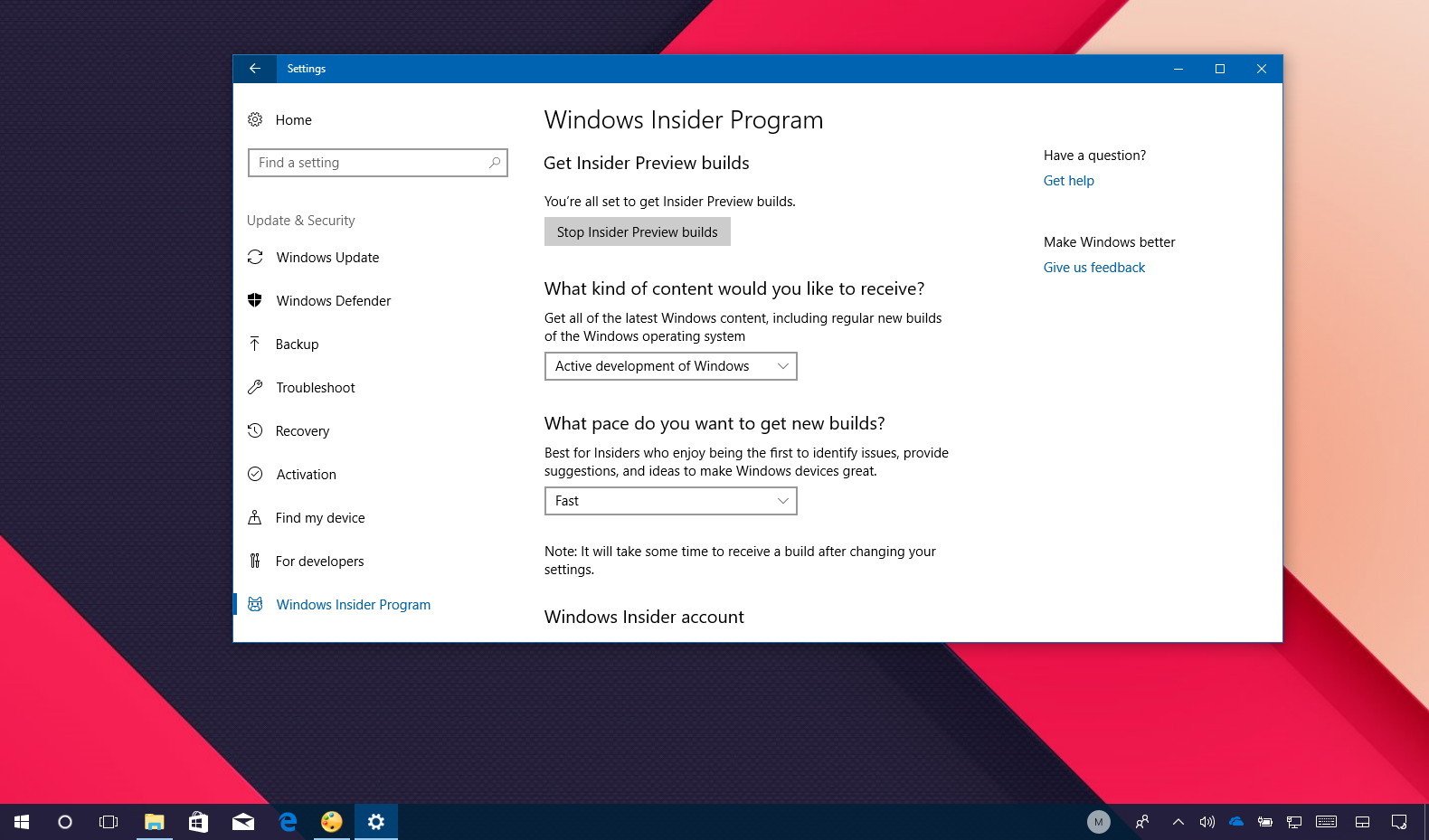The width and height of the screenshot is (1429, 840).
Task: Minimize the Settings window
Action: pos(1178,69)
